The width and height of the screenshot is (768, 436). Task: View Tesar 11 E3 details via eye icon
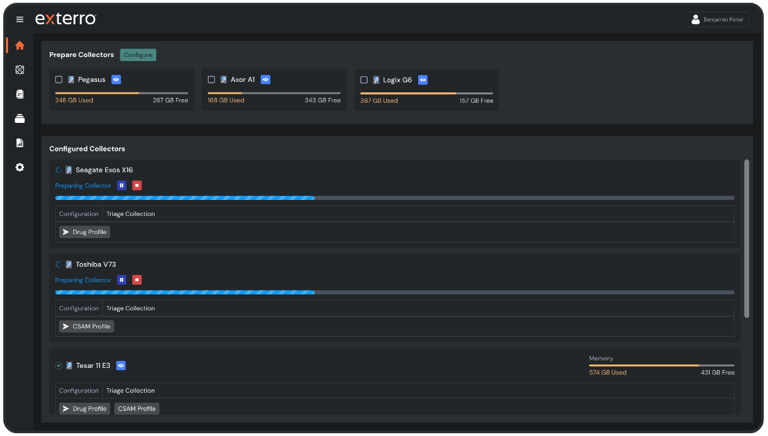coord(121,365)
